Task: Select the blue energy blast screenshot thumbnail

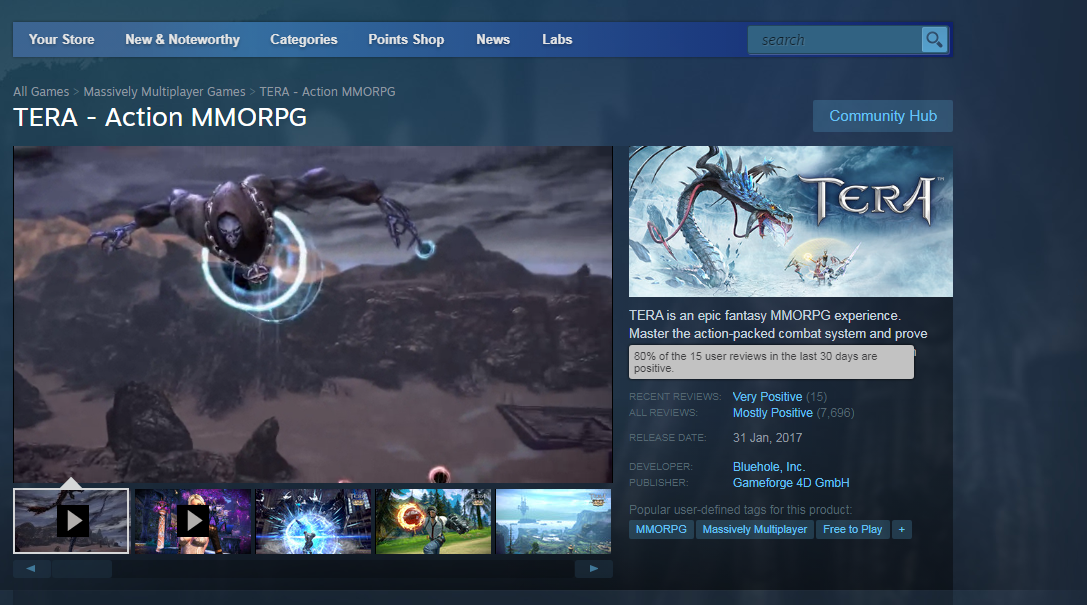Action: click(x=313, y=521)
